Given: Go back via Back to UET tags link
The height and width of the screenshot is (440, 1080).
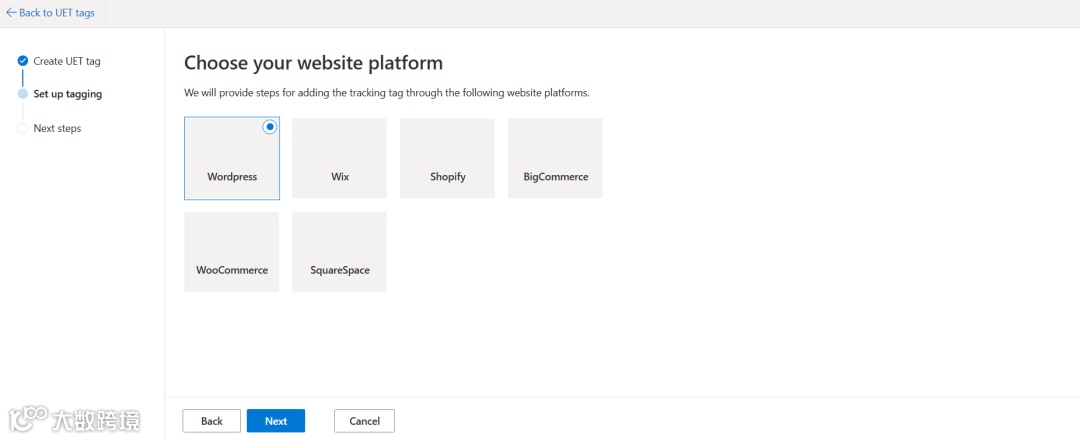Looking at the screenshot, I should tap(50, 12).
